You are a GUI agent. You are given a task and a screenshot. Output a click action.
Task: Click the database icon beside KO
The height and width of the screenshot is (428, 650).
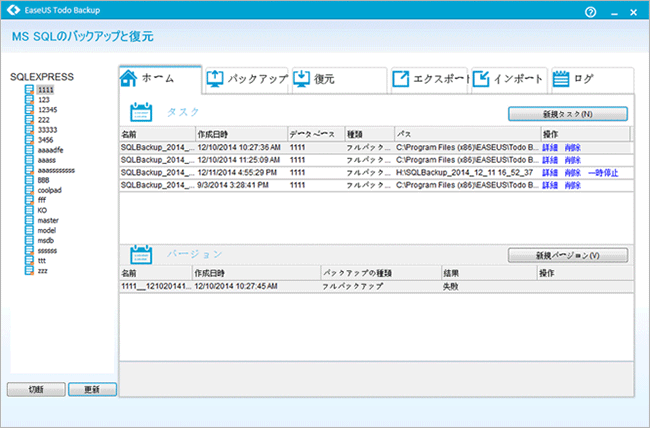coord(29,210)
